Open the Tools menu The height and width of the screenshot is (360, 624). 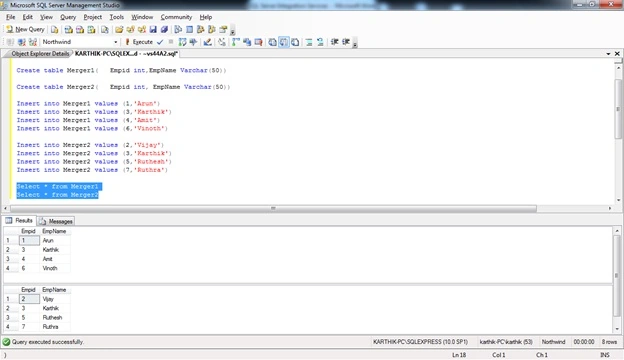117,17
